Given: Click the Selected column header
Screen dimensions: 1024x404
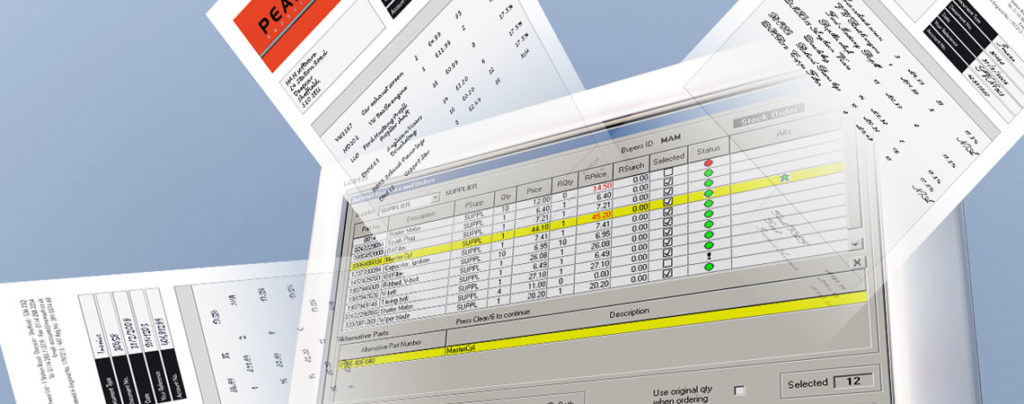Looking at the screenshot, I should click(669, 159).
